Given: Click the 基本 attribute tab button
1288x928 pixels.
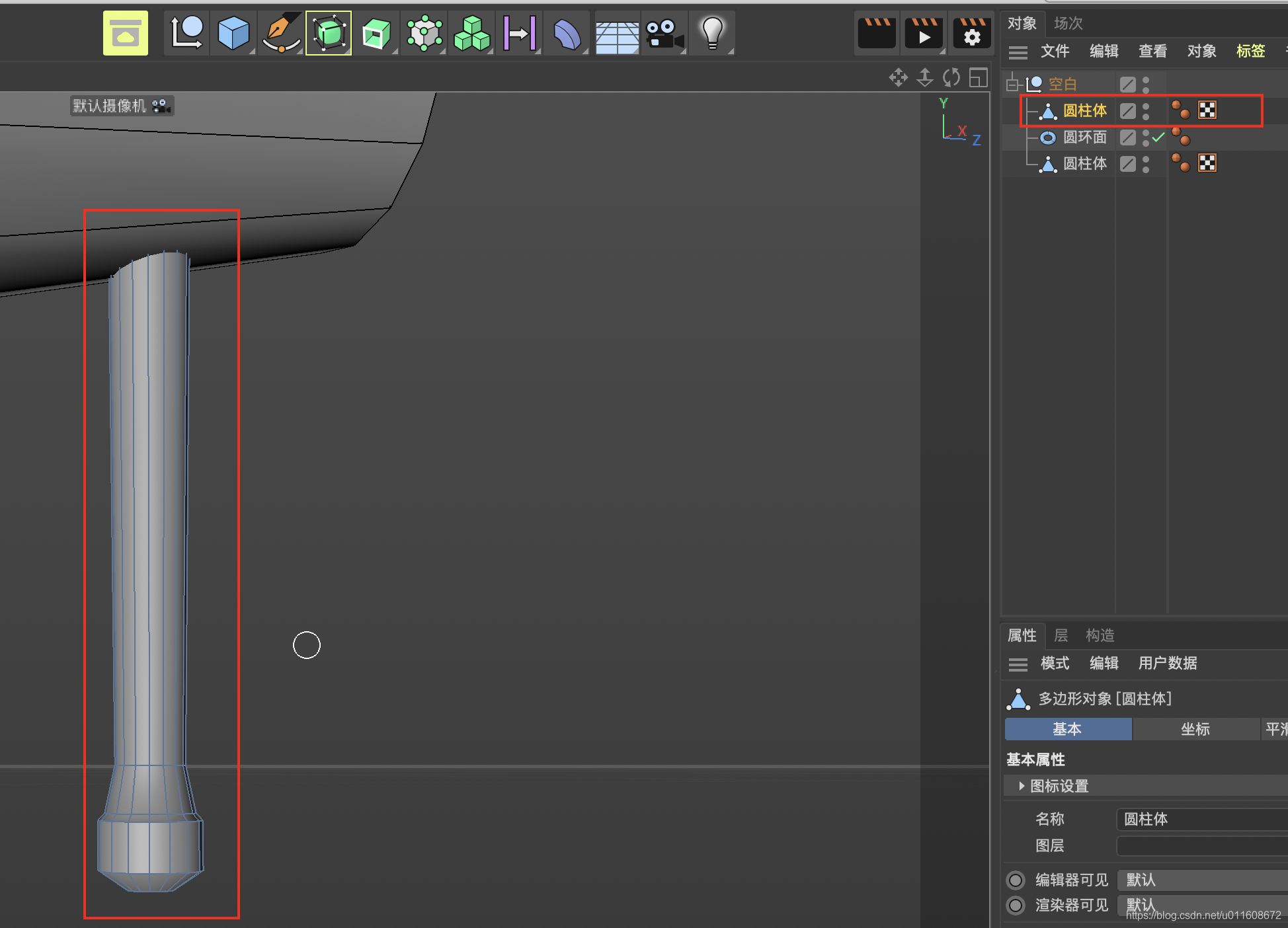Looking at the screenshot, I should [1067, 729].
